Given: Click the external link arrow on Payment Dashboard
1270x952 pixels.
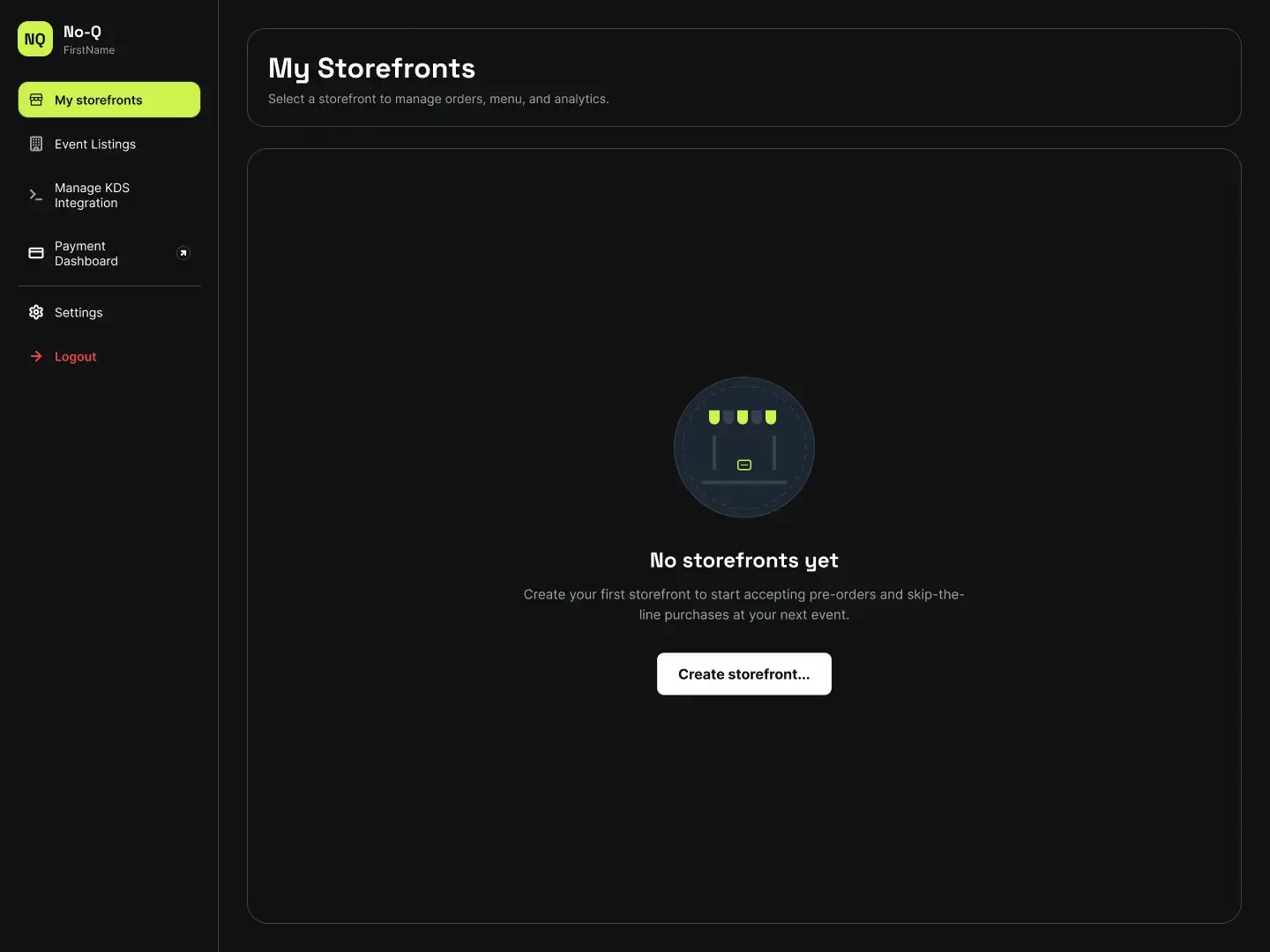Looking at the screenshot, I should point(183,253).
